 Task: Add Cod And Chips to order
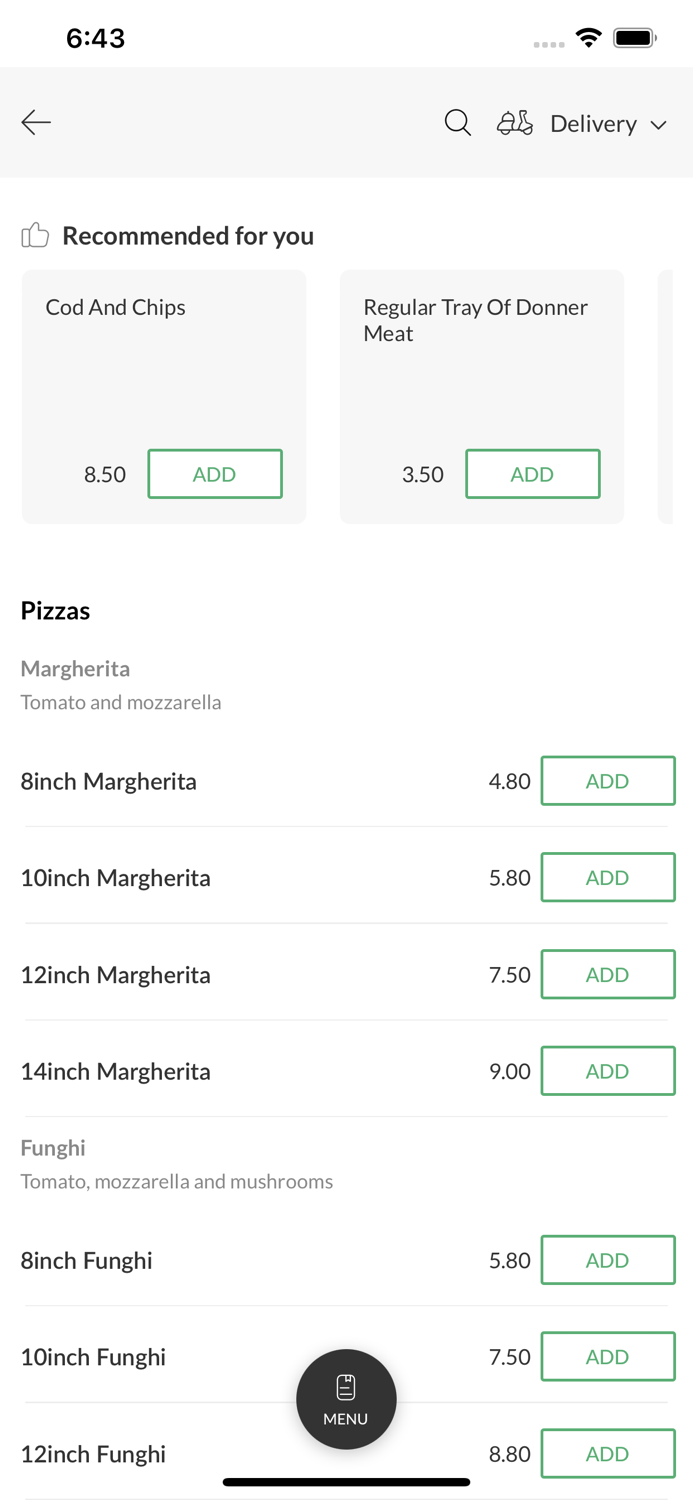point(215,474)
